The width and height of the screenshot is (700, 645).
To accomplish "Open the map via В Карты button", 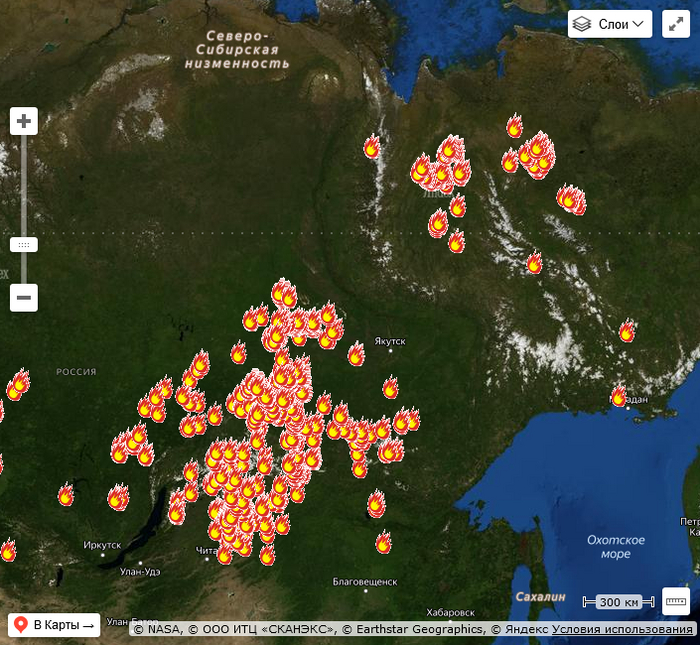I will coord(54,625).
